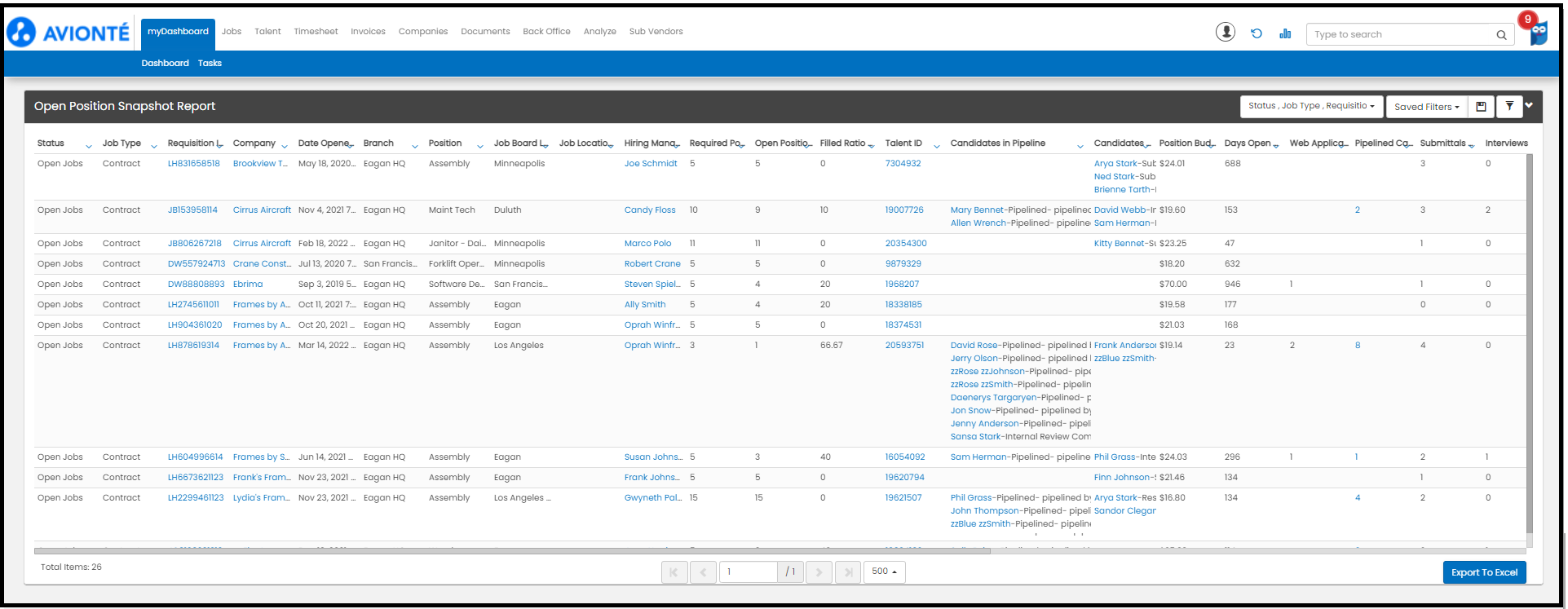Screen dimensions: 1568x609
Task: Click the Type to search field
Action: click(x=1400, y=35)
